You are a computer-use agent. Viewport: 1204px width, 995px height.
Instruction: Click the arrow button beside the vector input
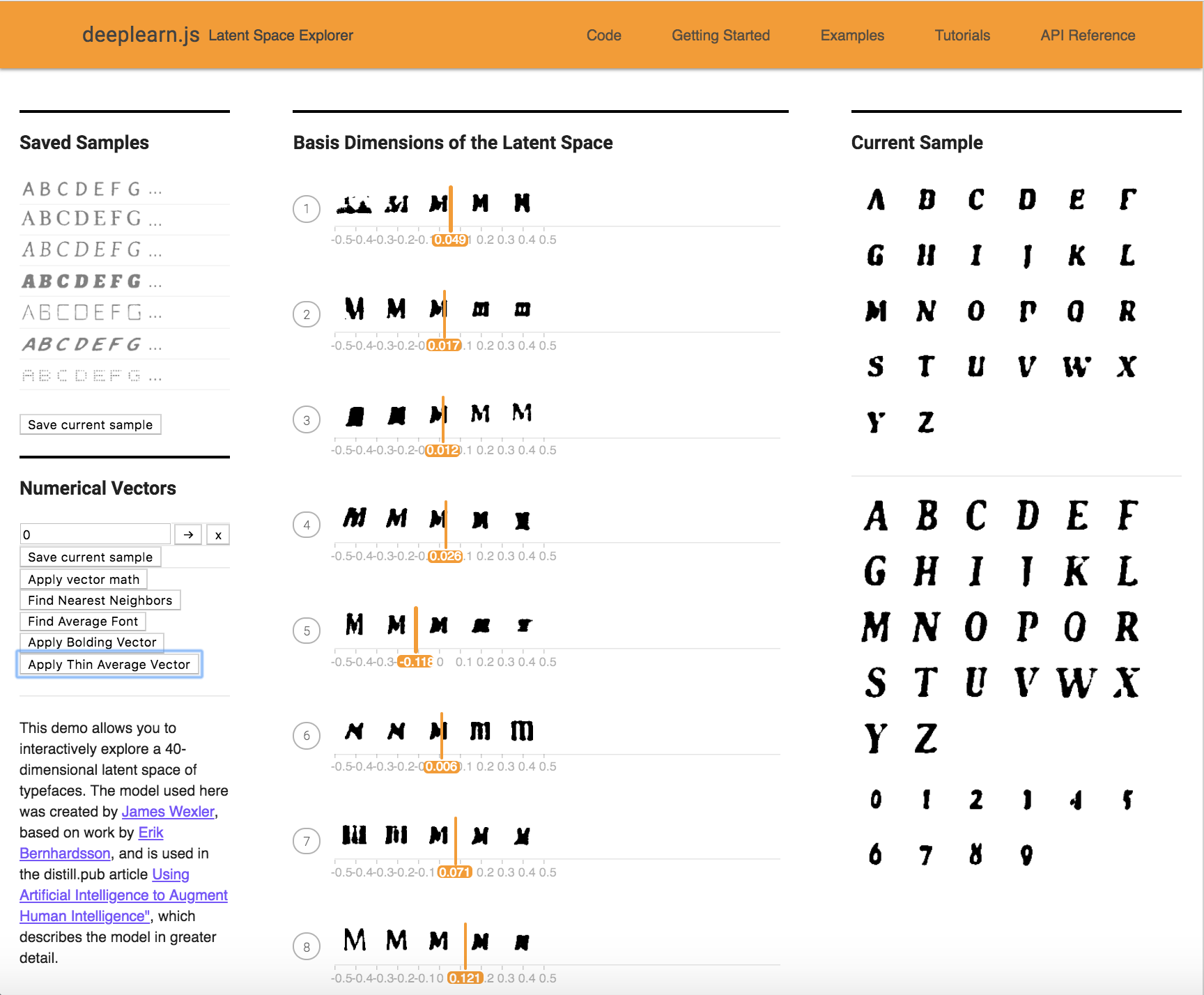tap(188, 534)
